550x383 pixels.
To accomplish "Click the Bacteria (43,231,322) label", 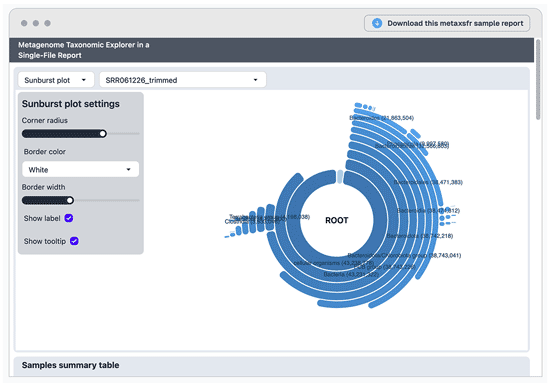I will tap(351, 274).
